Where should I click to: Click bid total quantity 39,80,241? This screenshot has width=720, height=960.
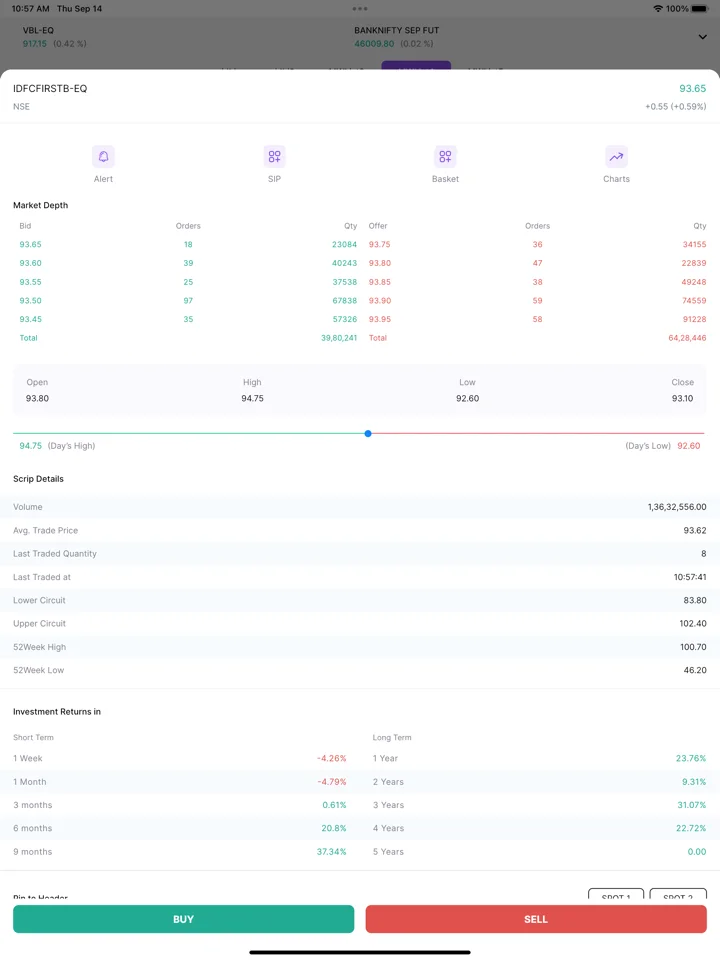point(339,338)
